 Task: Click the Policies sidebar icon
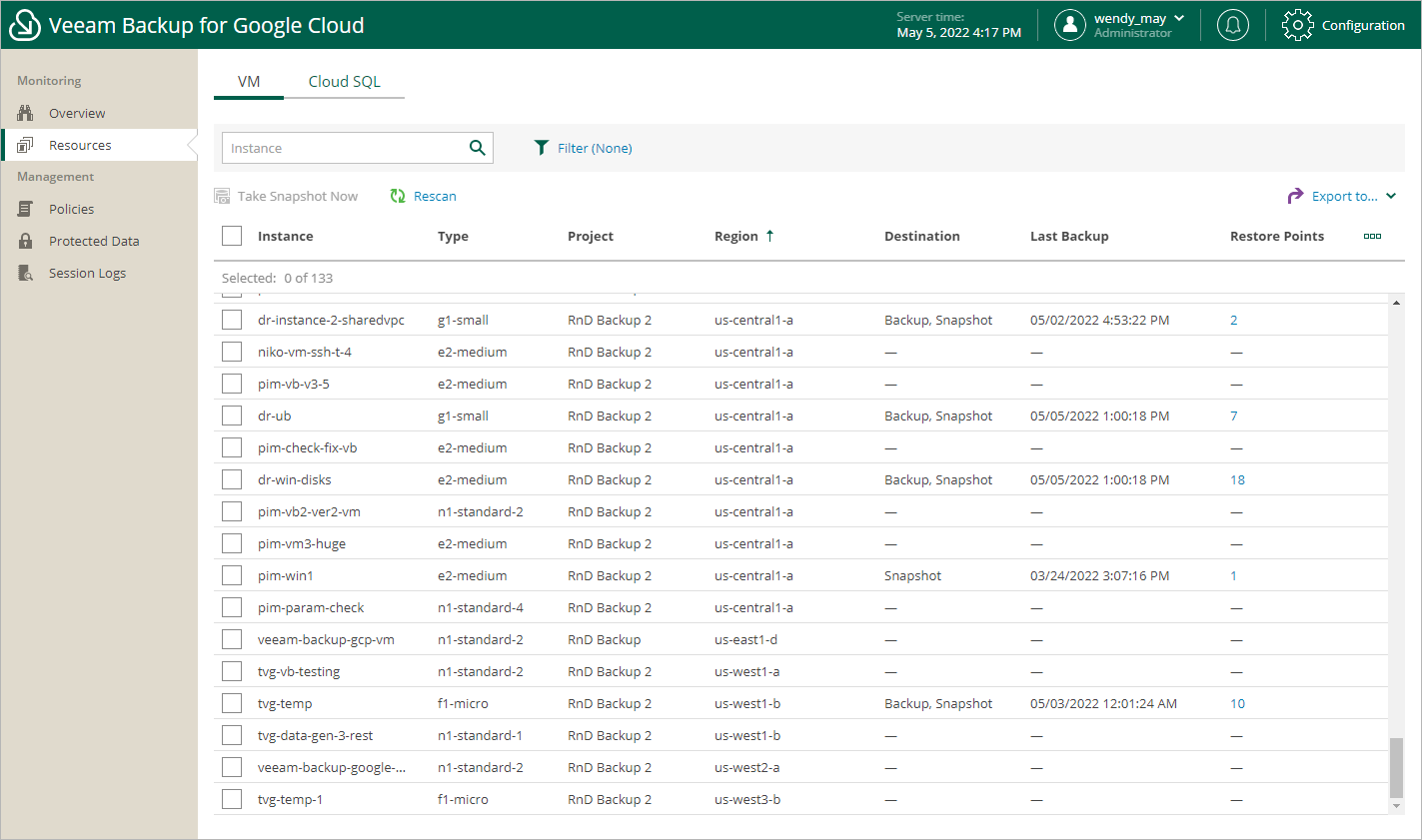26,209
